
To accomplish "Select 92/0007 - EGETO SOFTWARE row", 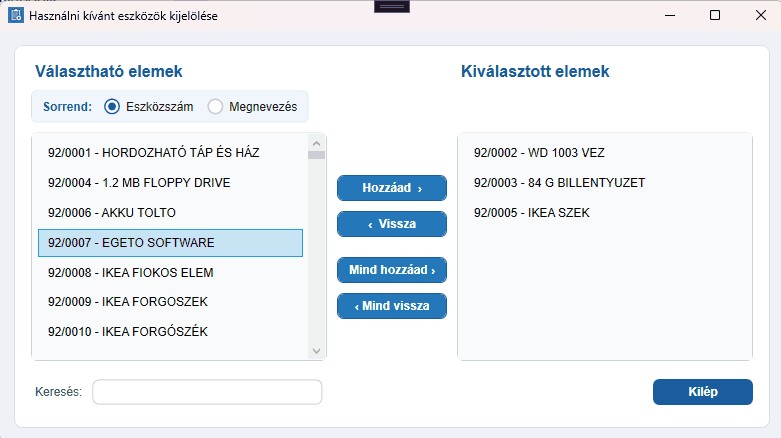I will point(170,243).
